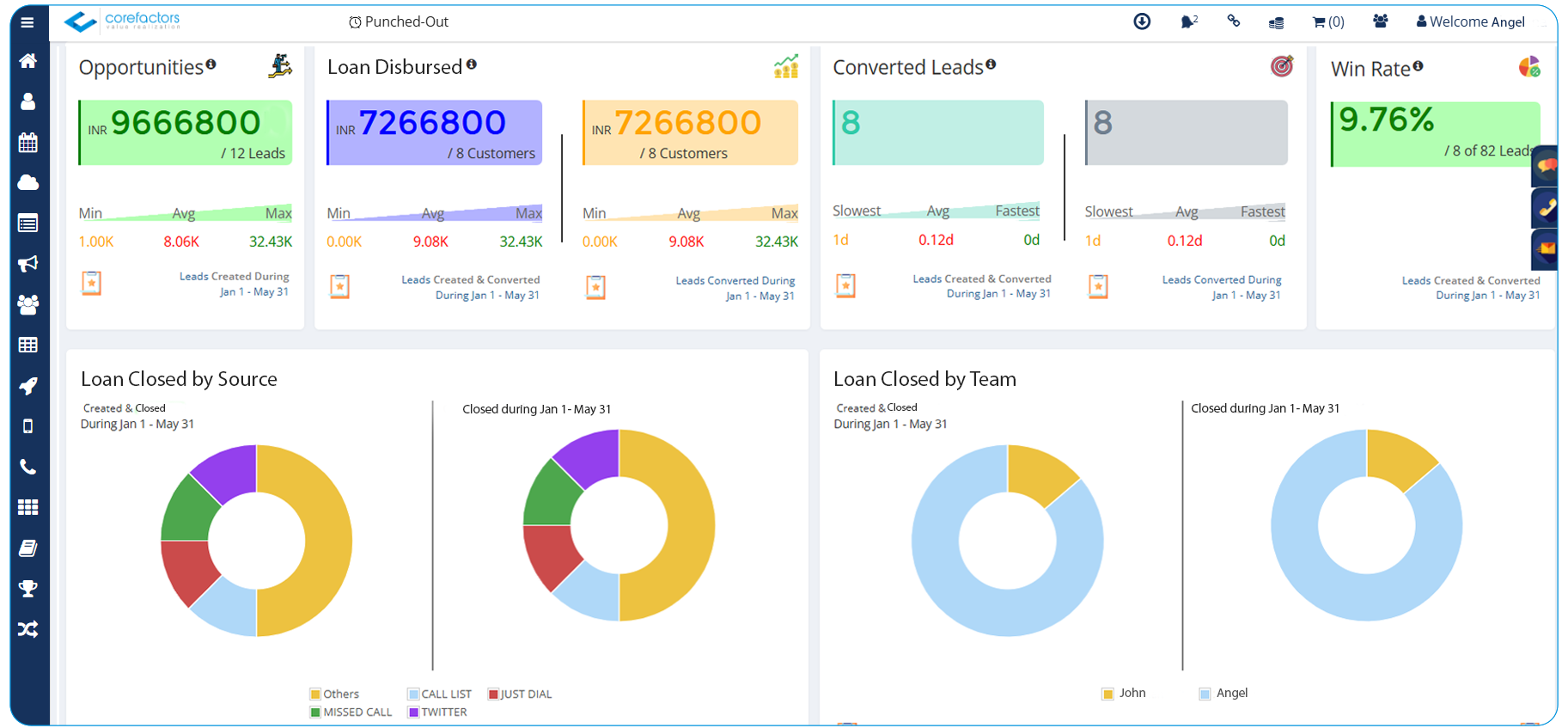Open the team group sidebar icon

27,304
